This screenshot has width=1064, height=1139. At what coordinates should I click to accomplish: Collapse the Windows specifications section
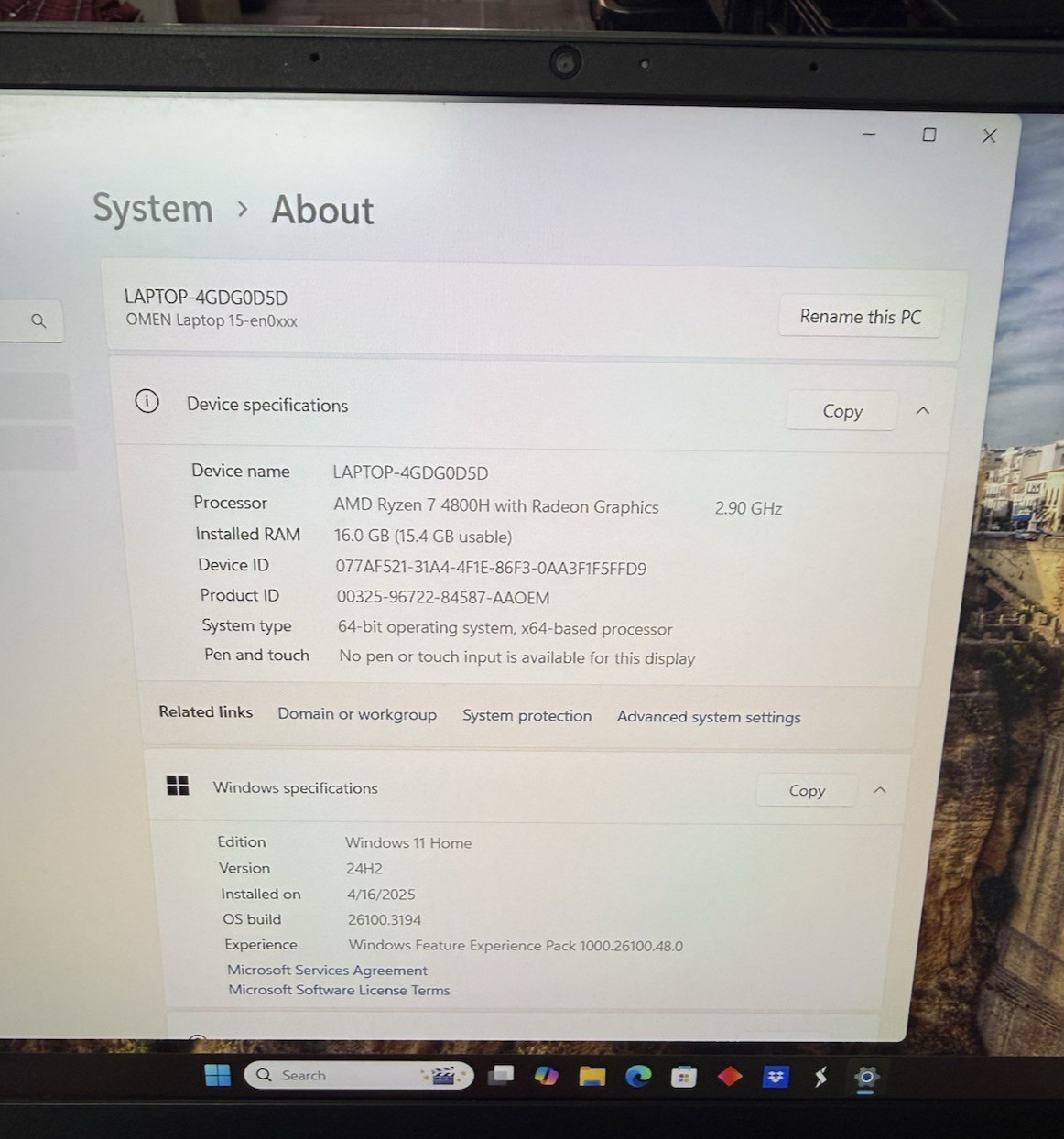(880, 789)
